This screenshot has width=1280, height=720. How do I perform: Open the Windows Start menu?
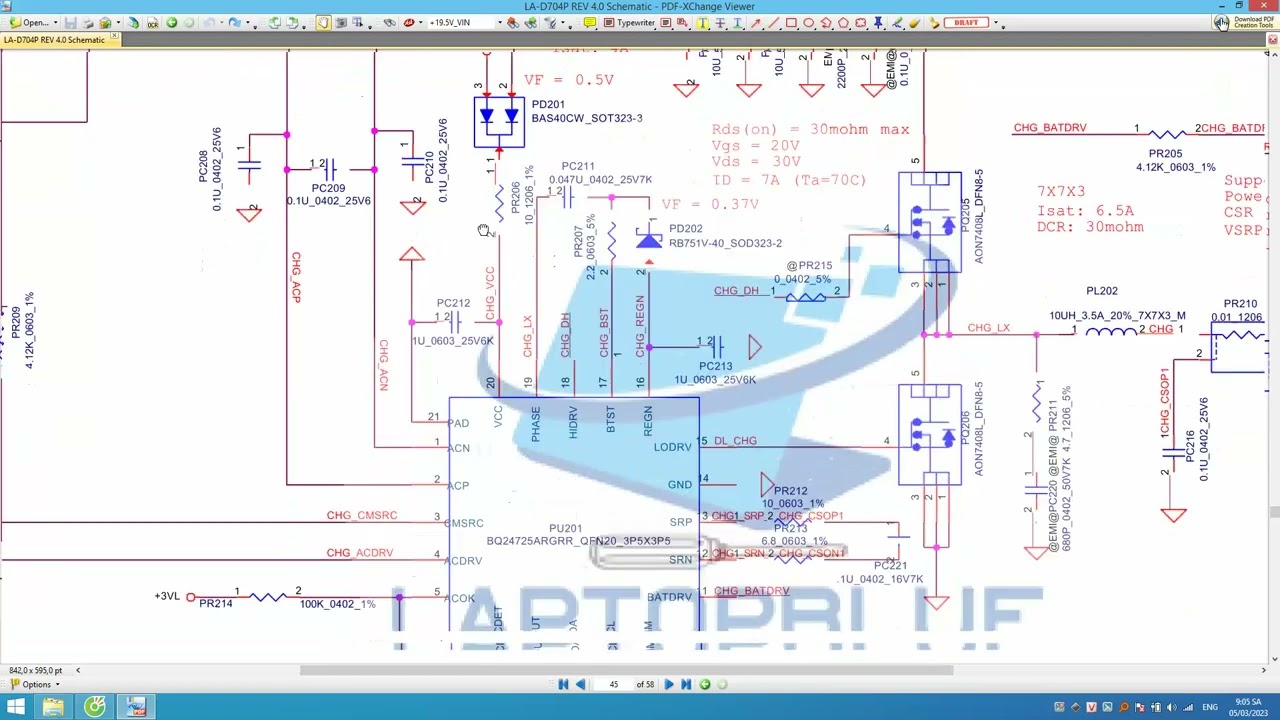click(x=16, y=708)
